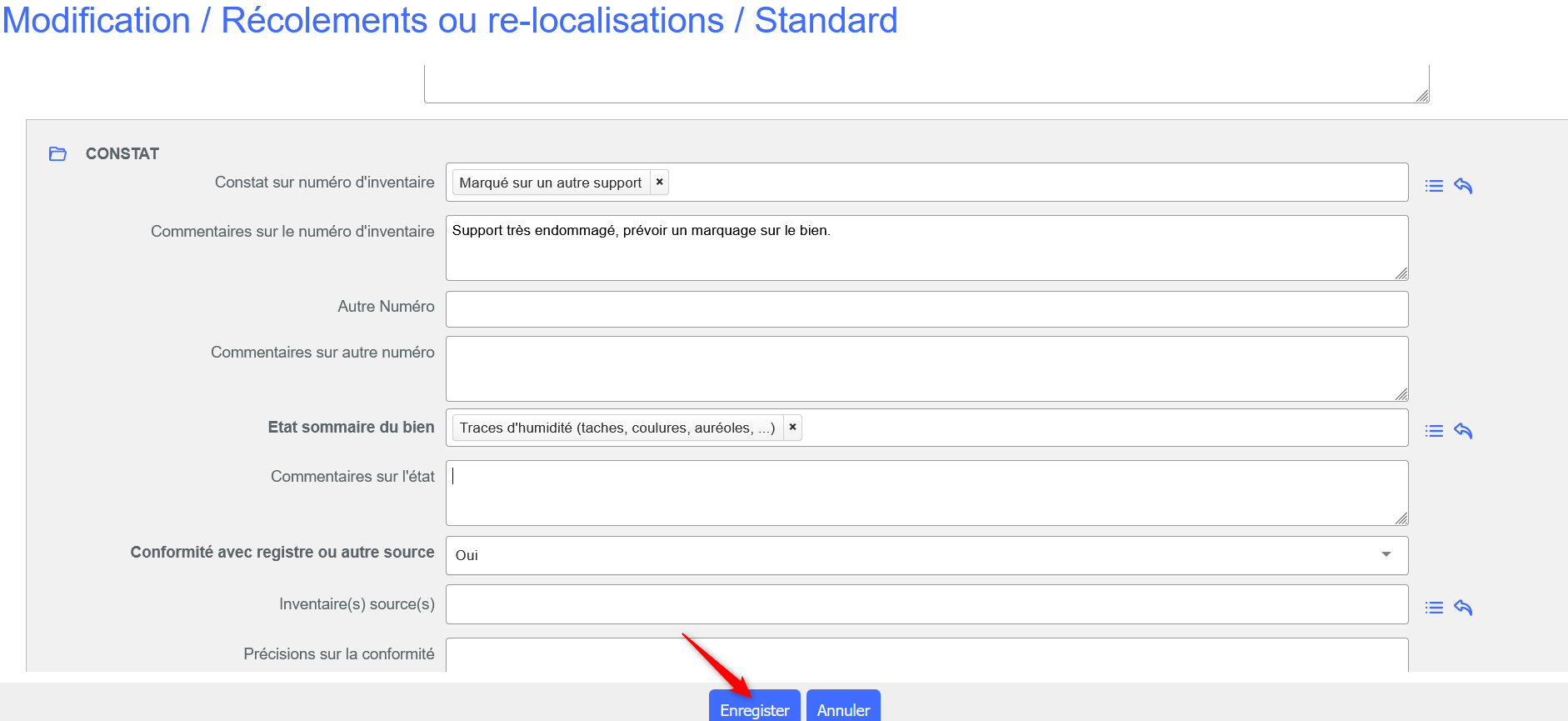Focus the Commentaires sur autre numéro textarea
Image resolution: width=1568 pixels, height=721 pixels.
tap(926, 368)
